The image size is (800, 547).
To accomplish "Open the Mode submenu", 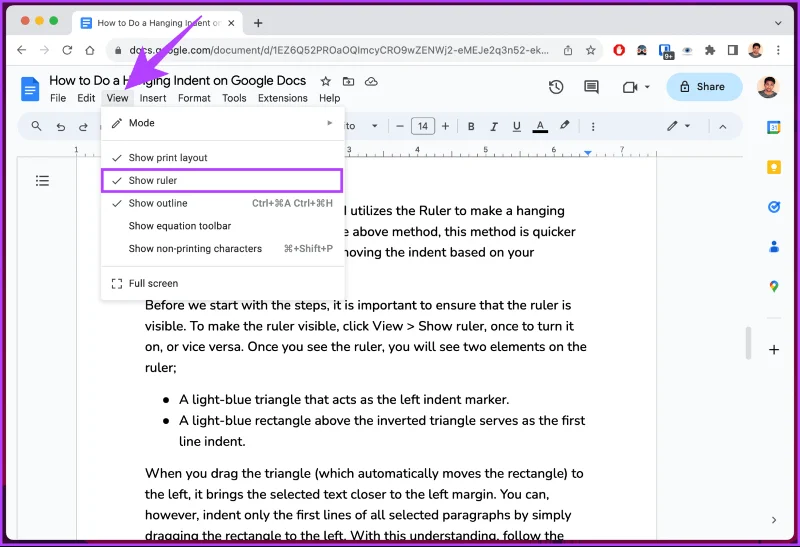I will 222,123.
